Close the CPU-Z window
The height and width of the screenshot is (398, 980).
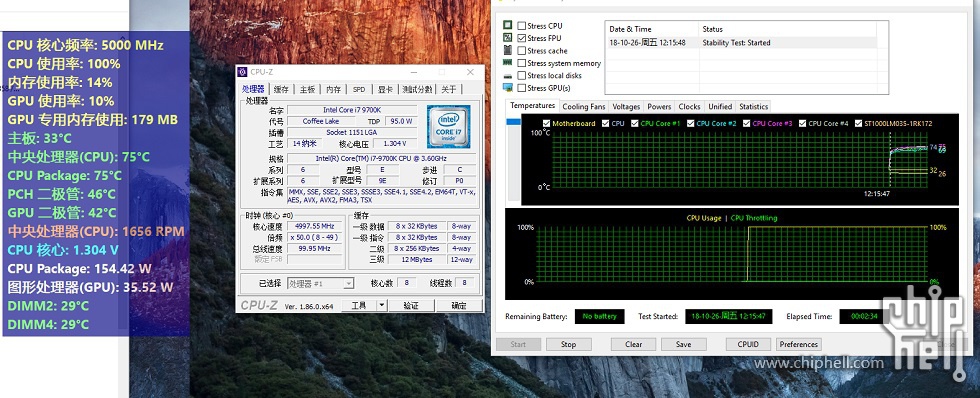coord(471,72)
